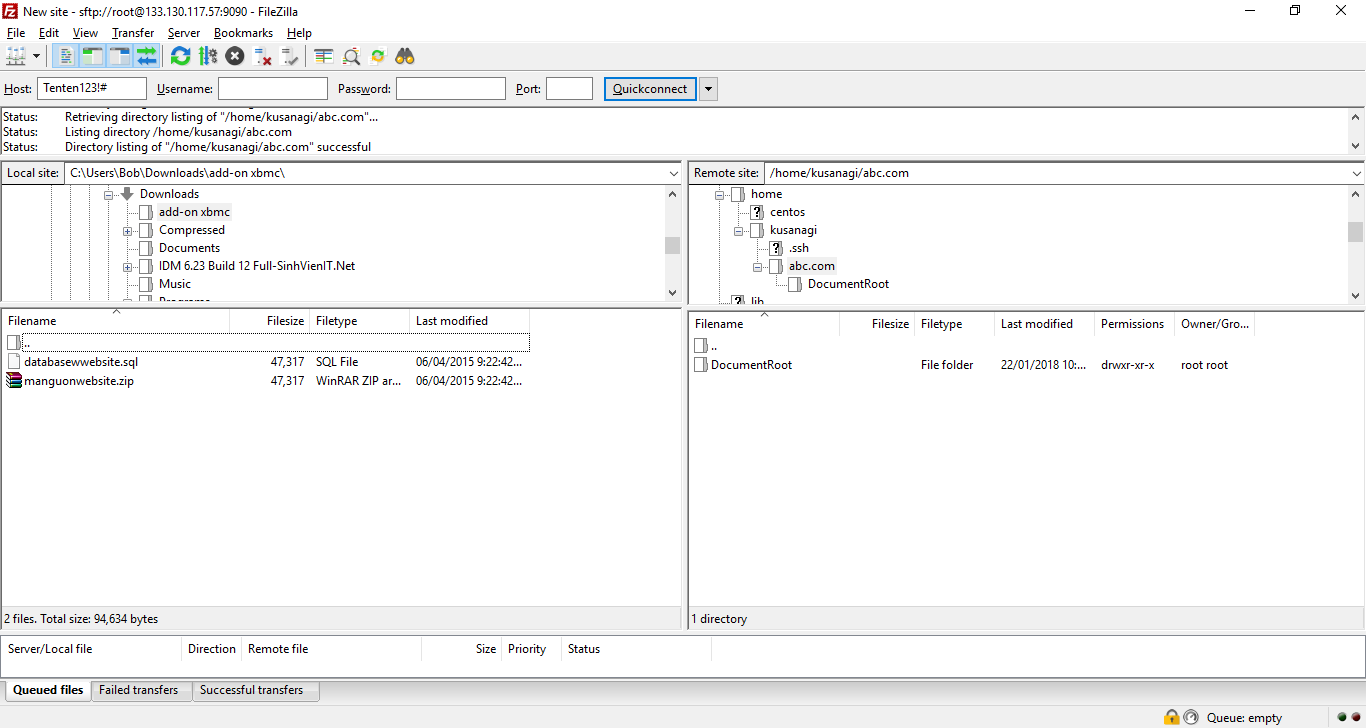1366x728 pixels.
Task: Select DocumentRoot in remote tree
Action: click(848, 284)
